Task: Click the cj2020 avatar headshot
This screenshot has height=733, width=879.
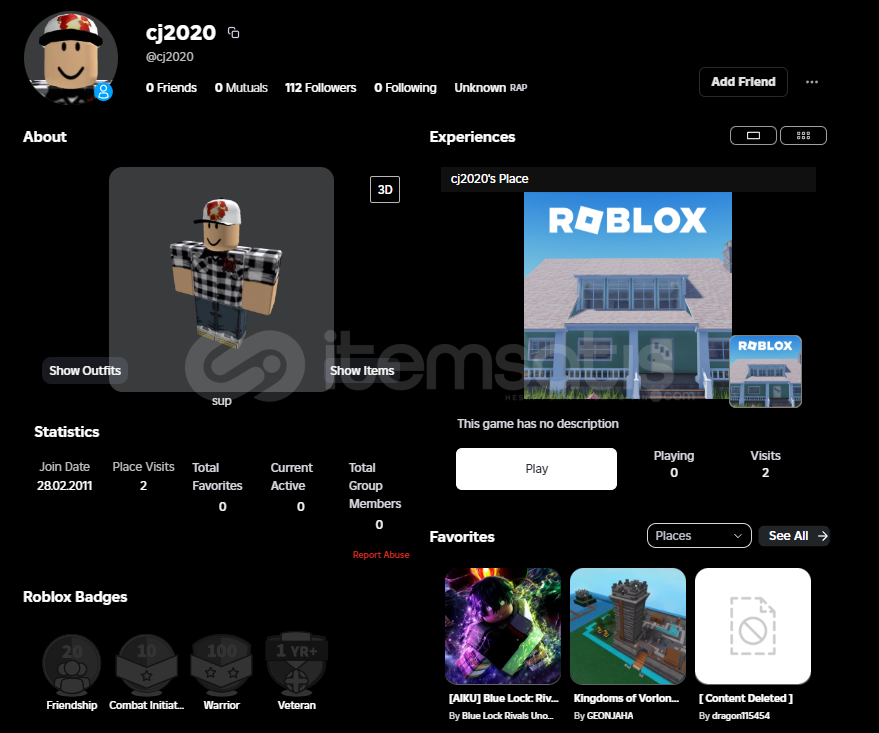Action: click(71, 58)
